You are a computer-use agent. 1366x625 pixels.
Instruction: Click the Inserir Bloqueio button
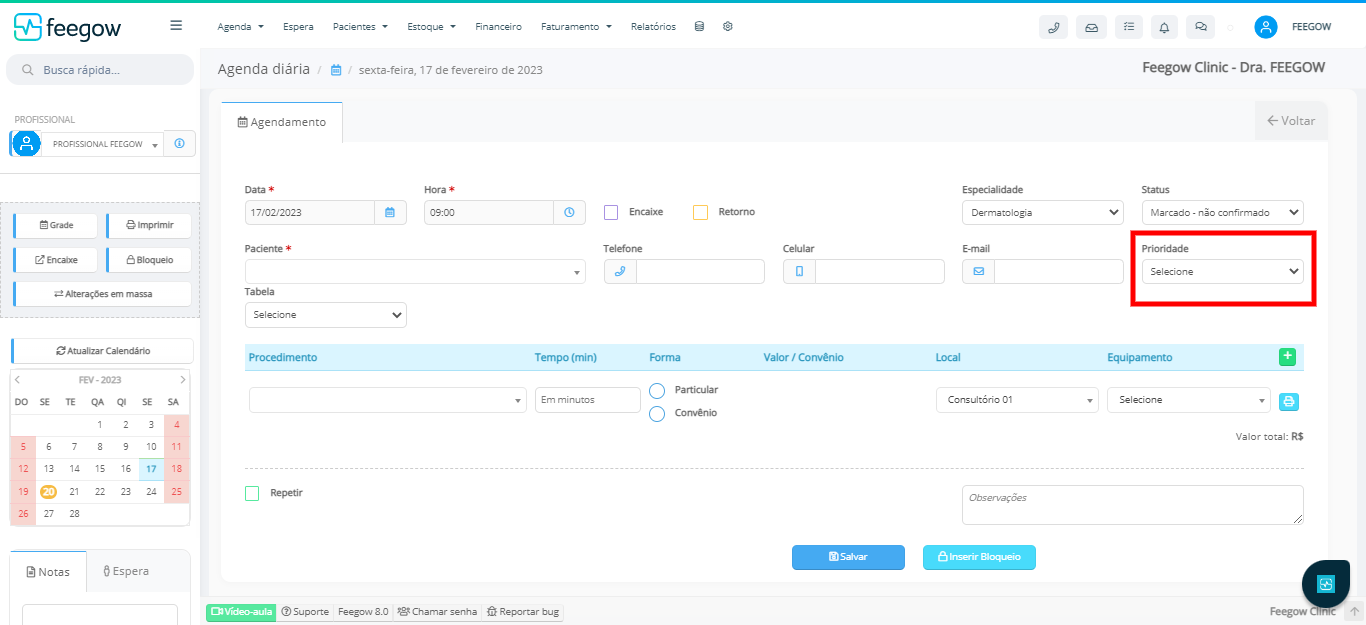point(979,557)
